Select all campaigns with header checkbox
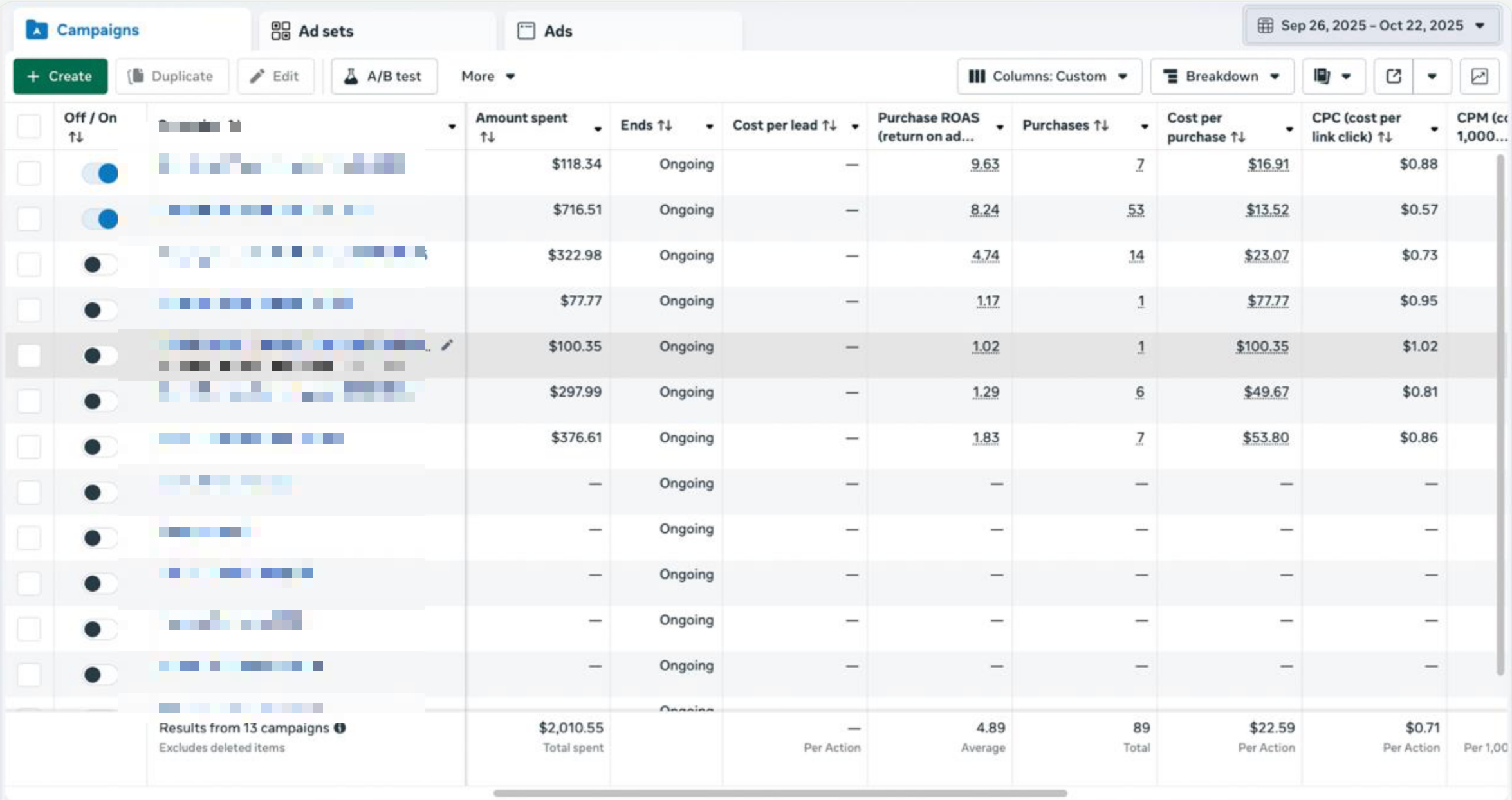 29,126
